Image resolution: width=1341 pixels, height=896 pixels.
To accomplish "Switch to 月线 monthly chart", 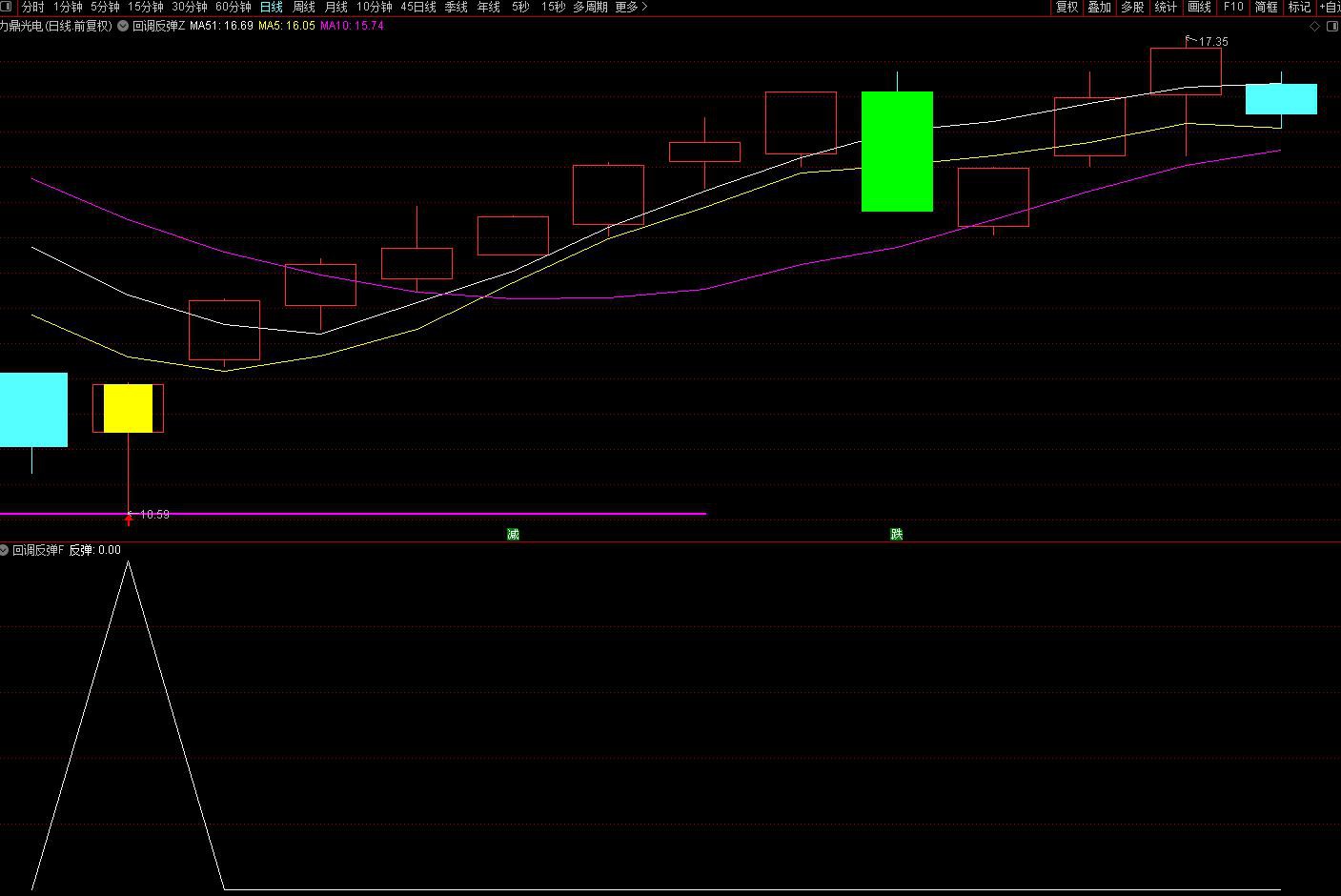I will click(336, 7).
